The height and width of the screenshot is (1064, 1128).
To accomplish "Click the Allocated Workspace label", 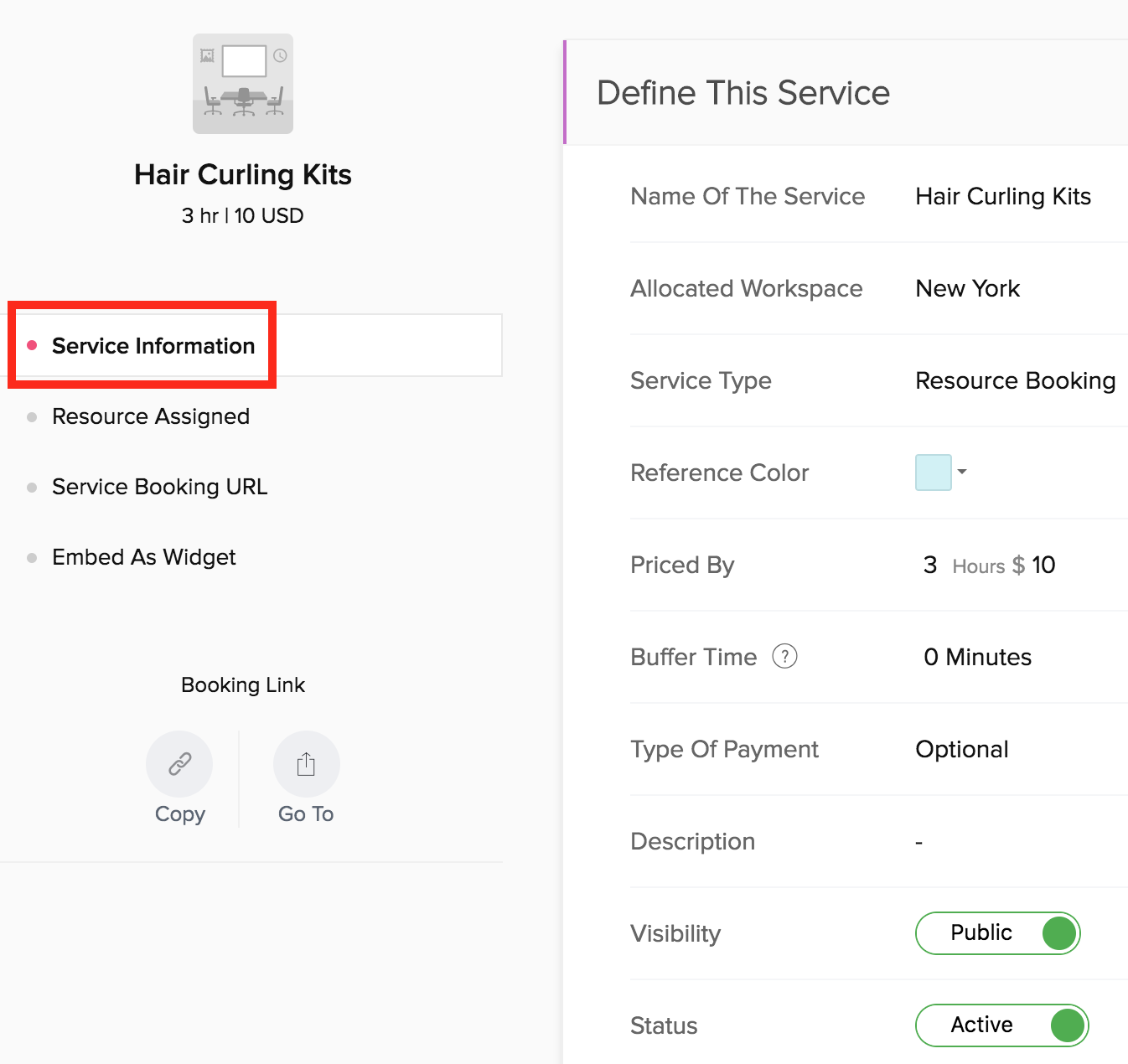I will [x=747, y=288].
